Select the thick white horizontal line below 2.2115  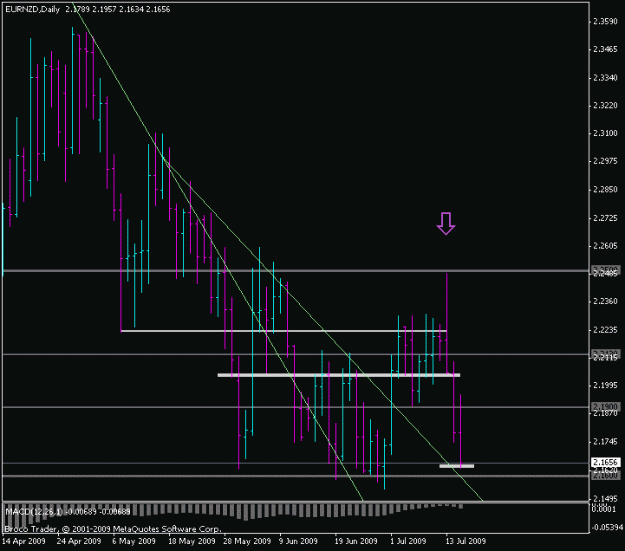(339, 375)
